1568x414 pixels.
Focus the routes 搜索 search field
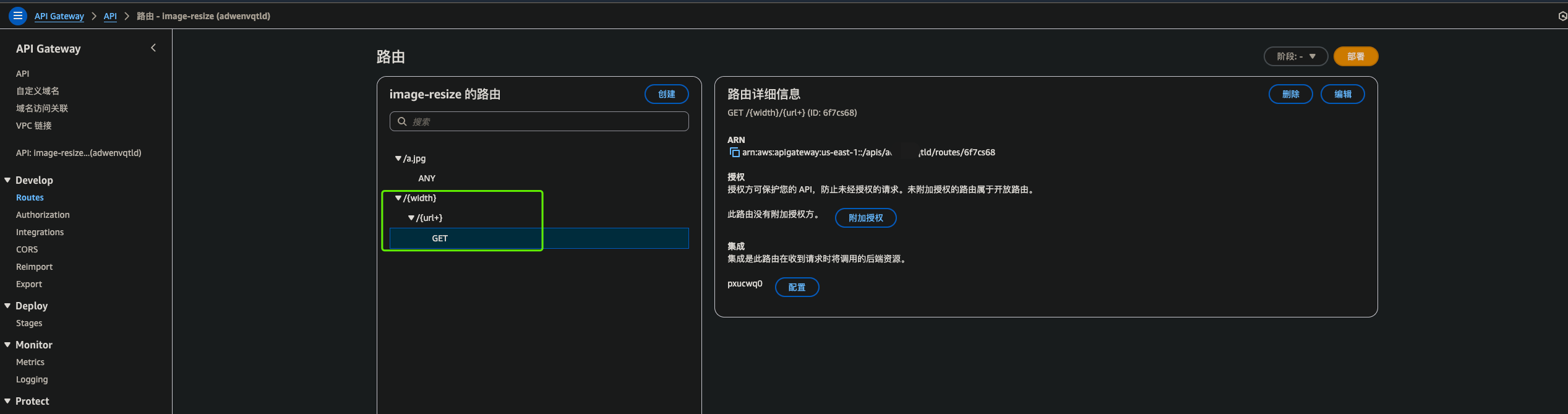click(539, 121)
